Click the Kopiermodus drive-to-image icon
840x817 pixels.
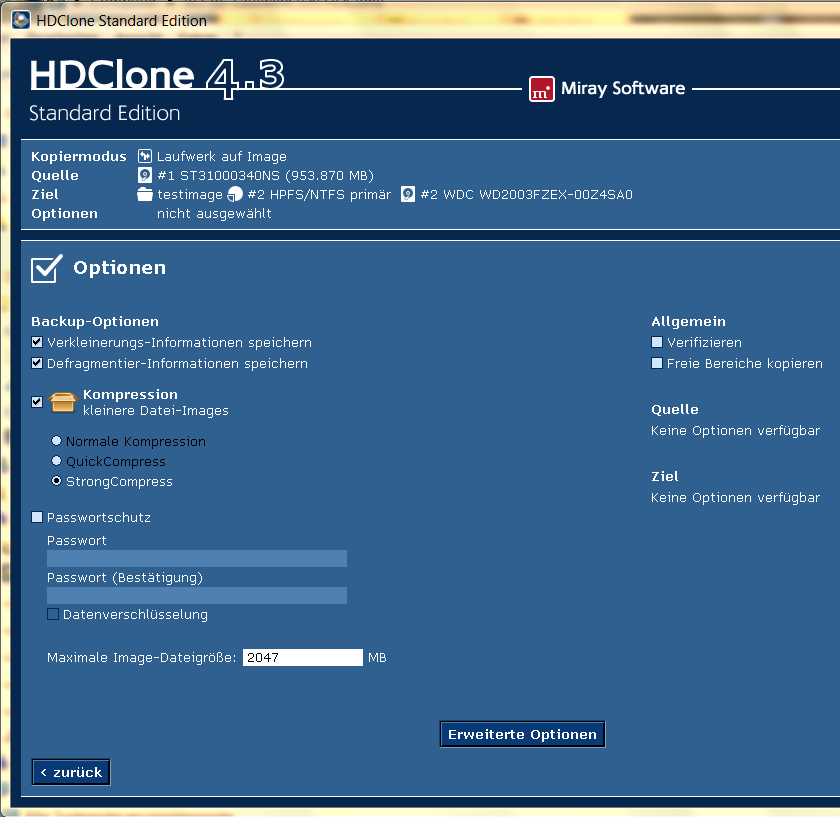click(x=145, y=156)
